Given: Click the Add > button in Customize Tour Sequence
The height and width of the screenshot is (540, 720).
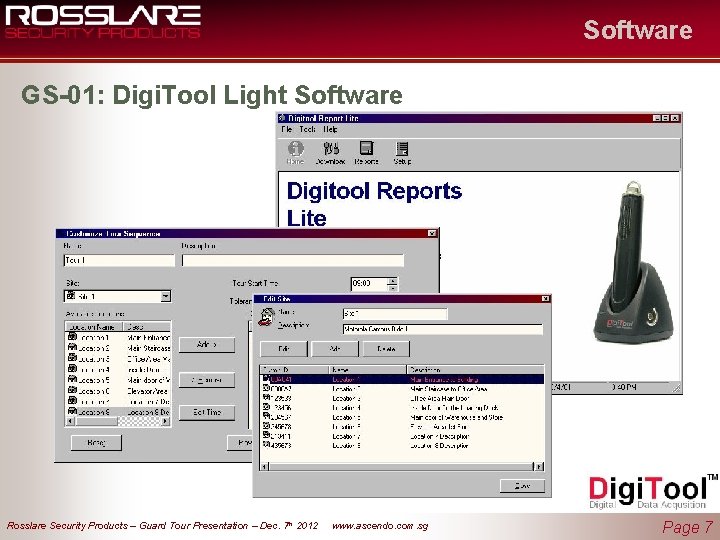Looking at the screenshot, I should [207, 345].
